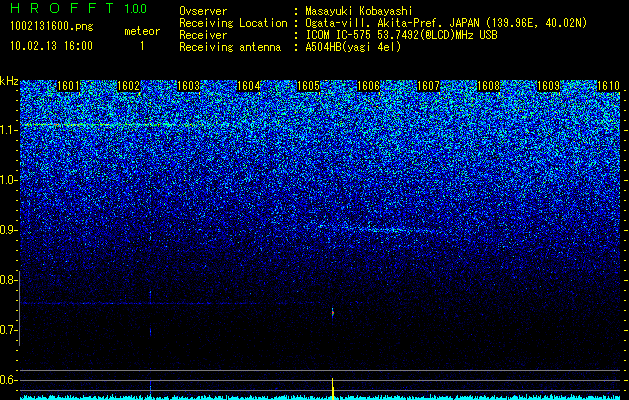This screenshot has height=400, width=629.
Task: Click the 1601 time marker
Action: coord(68,86)
